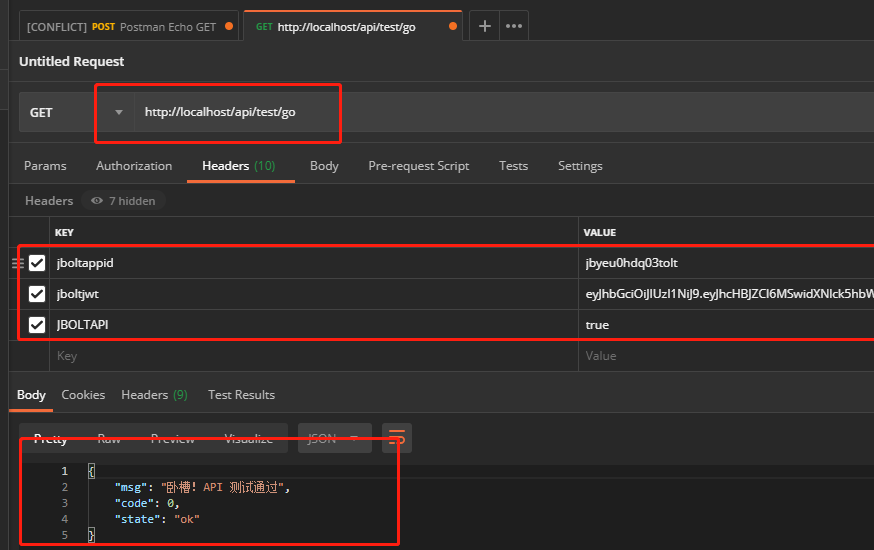Screen dimensions: 874x550
Task: Switch to Visualize response view
Action: point(248,438)
